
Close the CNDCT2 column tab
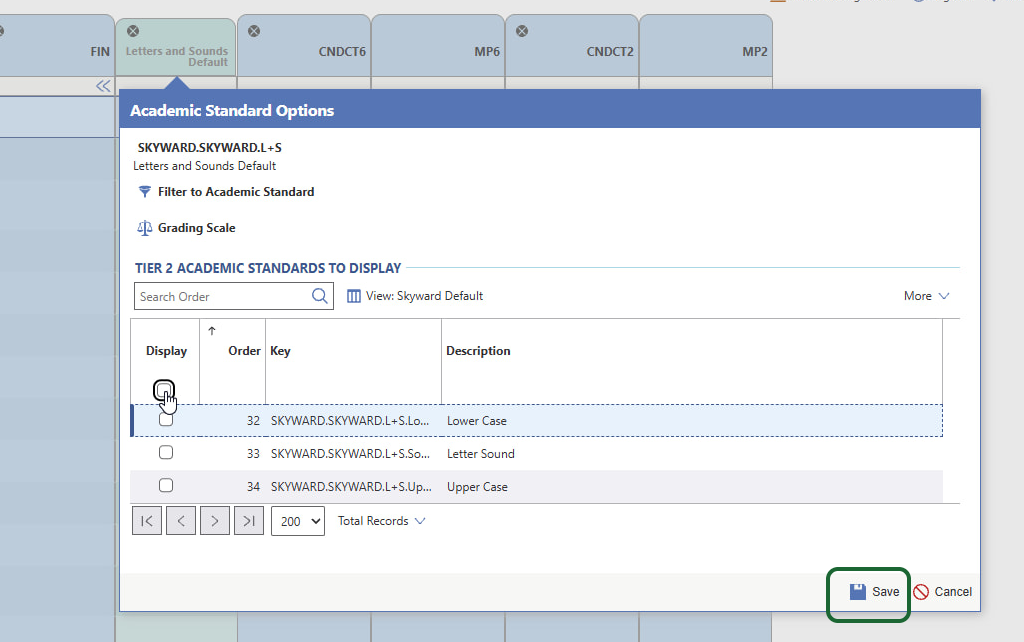(x=522, y=31)
